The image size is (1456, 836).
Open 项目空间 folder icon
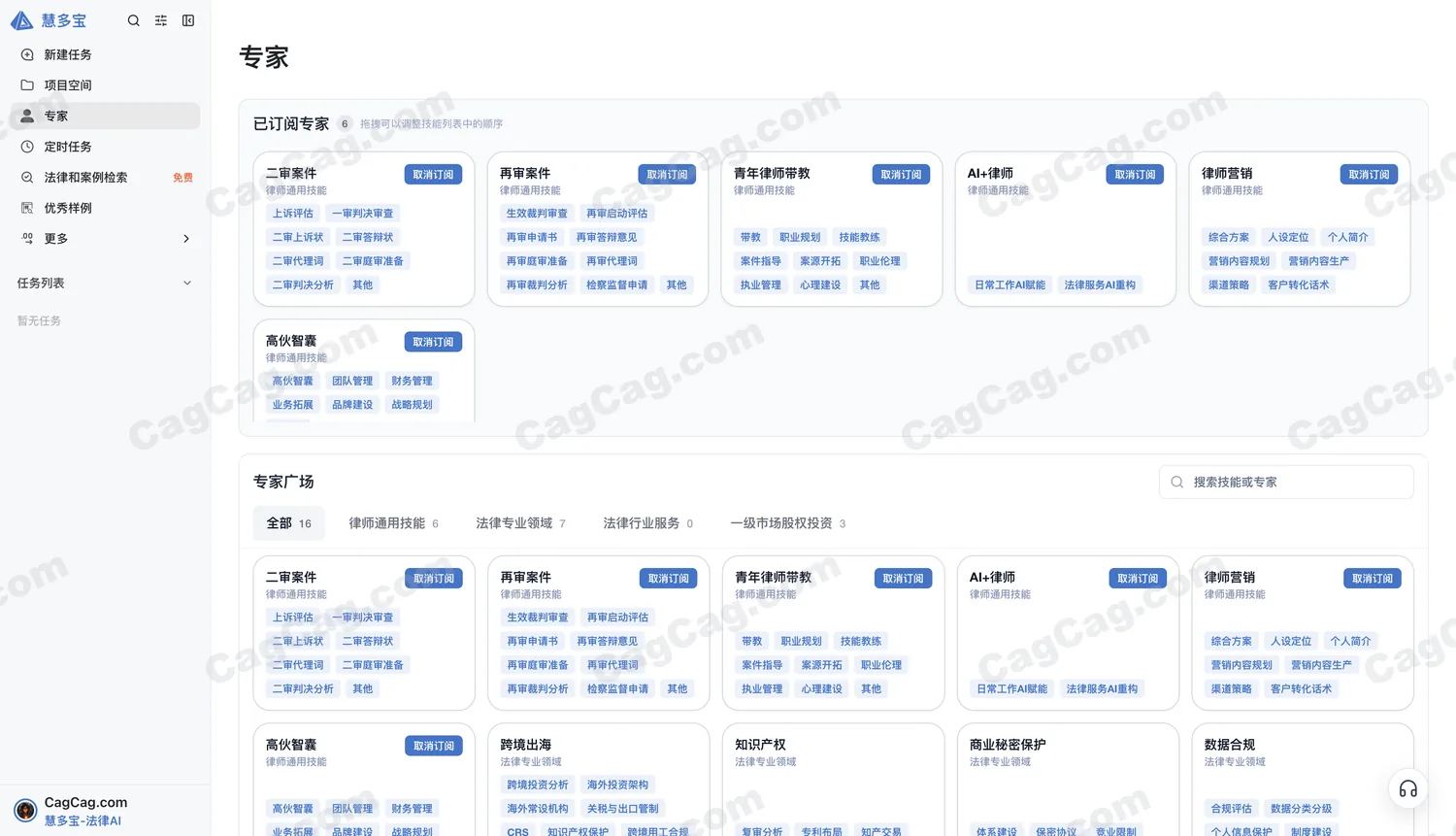27,85
